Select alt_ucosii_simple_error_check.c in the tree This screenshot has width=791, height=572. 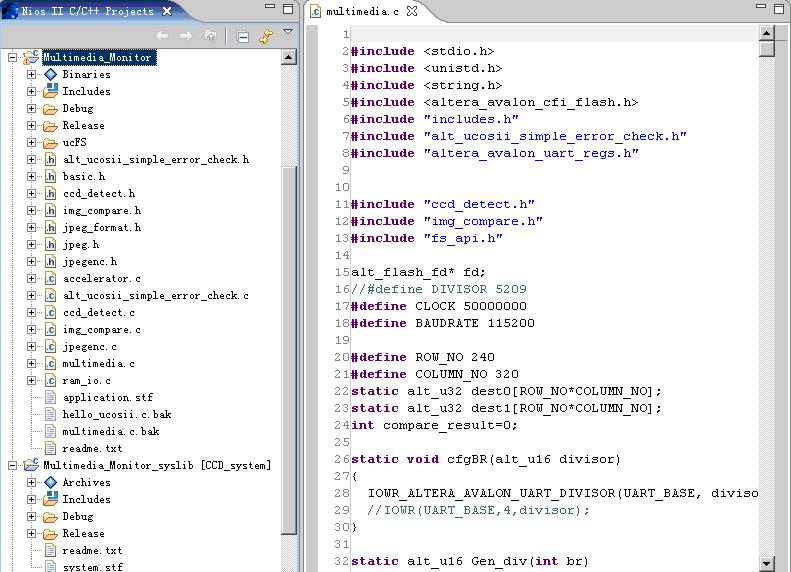pos(156,296)
